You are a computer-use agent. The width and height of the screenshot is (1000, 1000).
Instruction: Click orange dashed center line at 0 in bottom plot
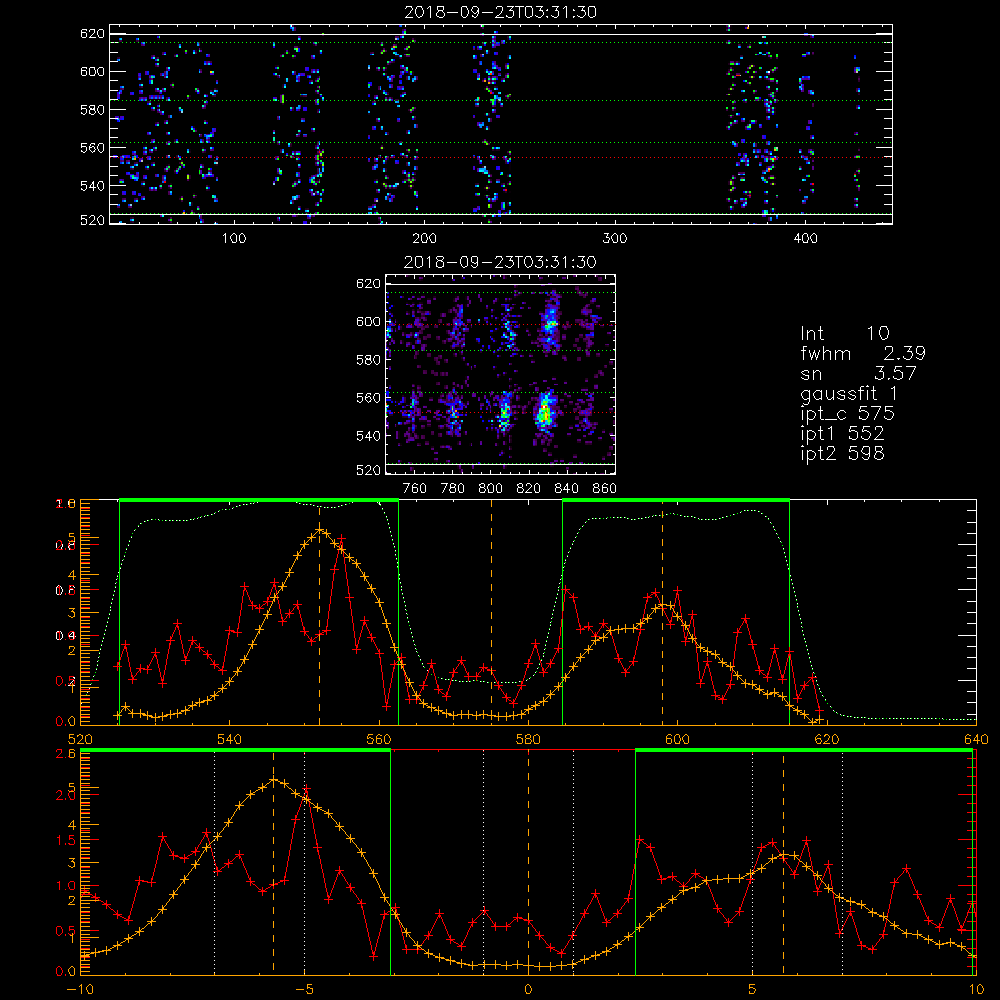click(528, 861)
